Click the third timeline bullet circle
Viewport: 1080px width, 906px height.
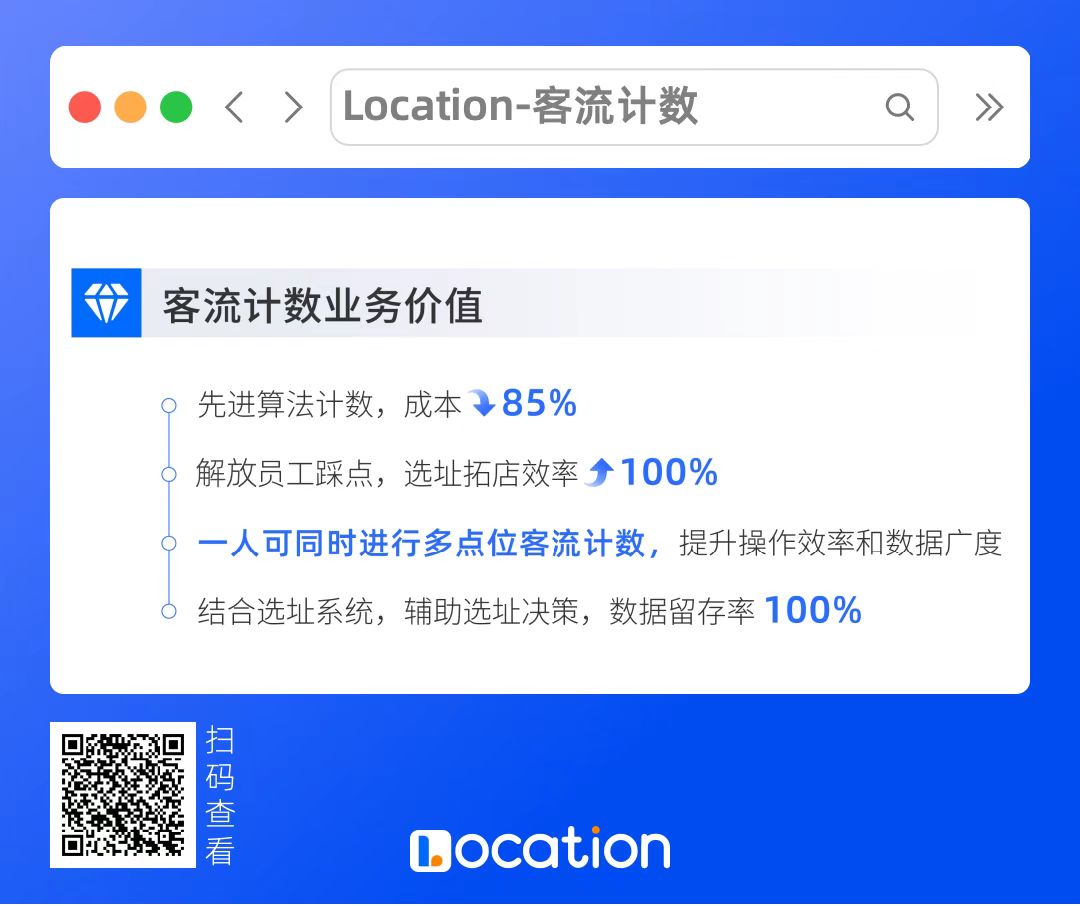point(169,543)
